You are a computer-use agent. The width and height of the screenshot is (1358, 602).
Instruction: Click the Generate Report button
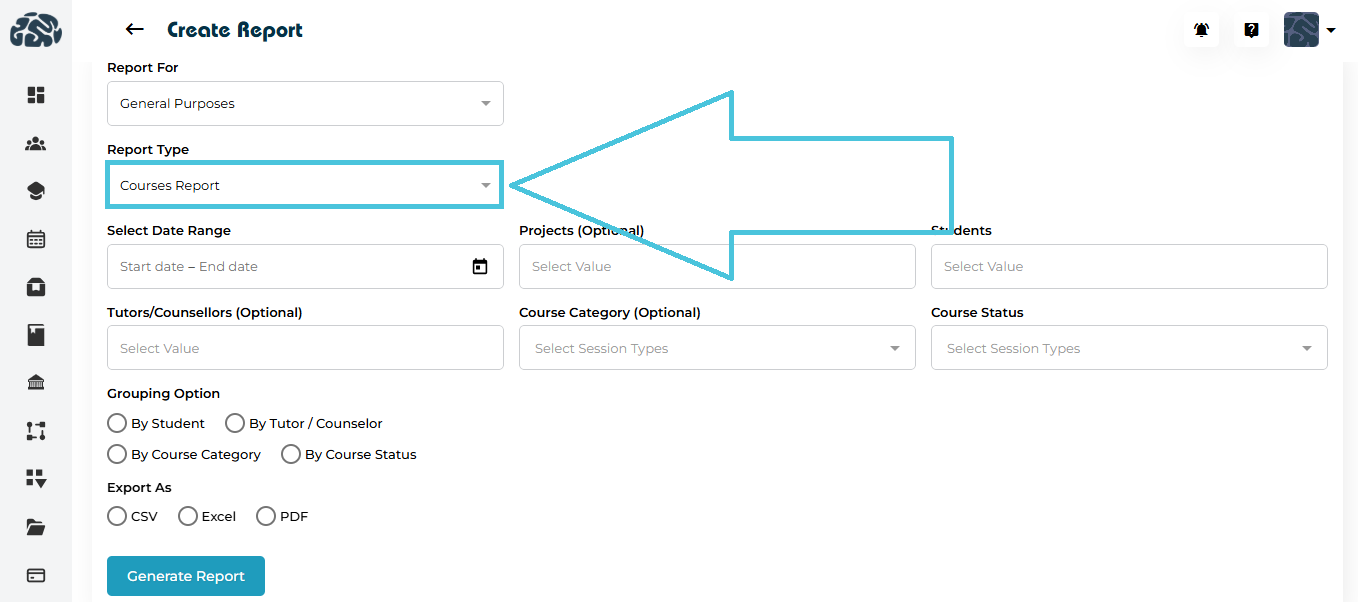point(186,576)
